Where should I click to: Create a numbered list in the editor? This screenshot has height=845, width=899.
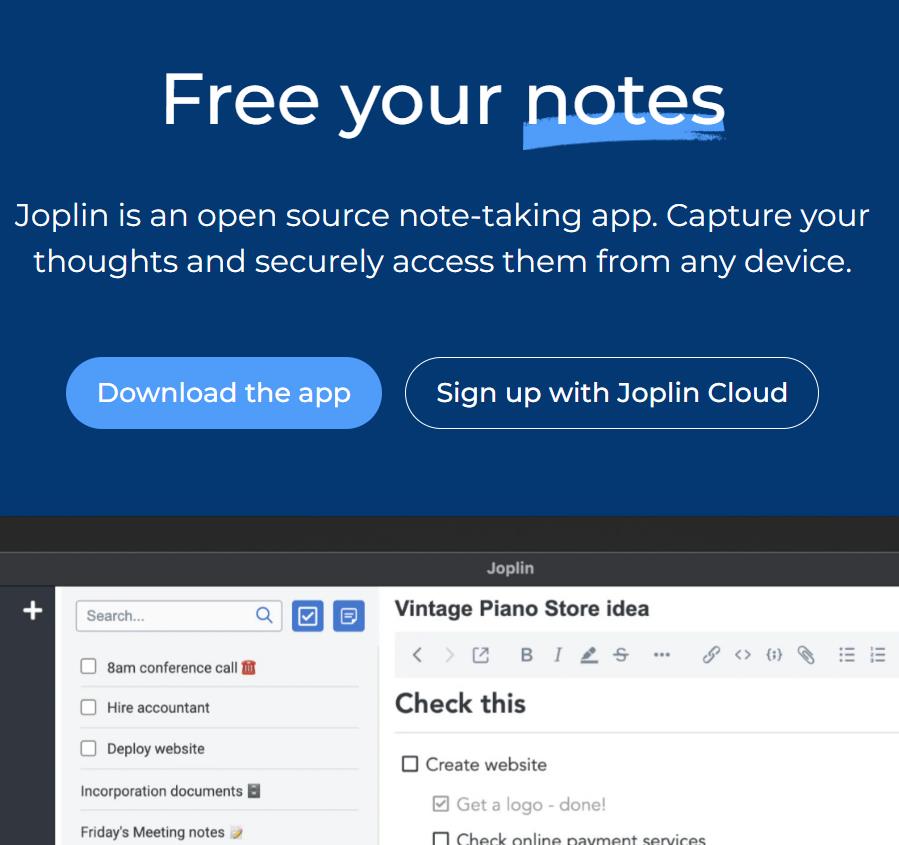878,655
